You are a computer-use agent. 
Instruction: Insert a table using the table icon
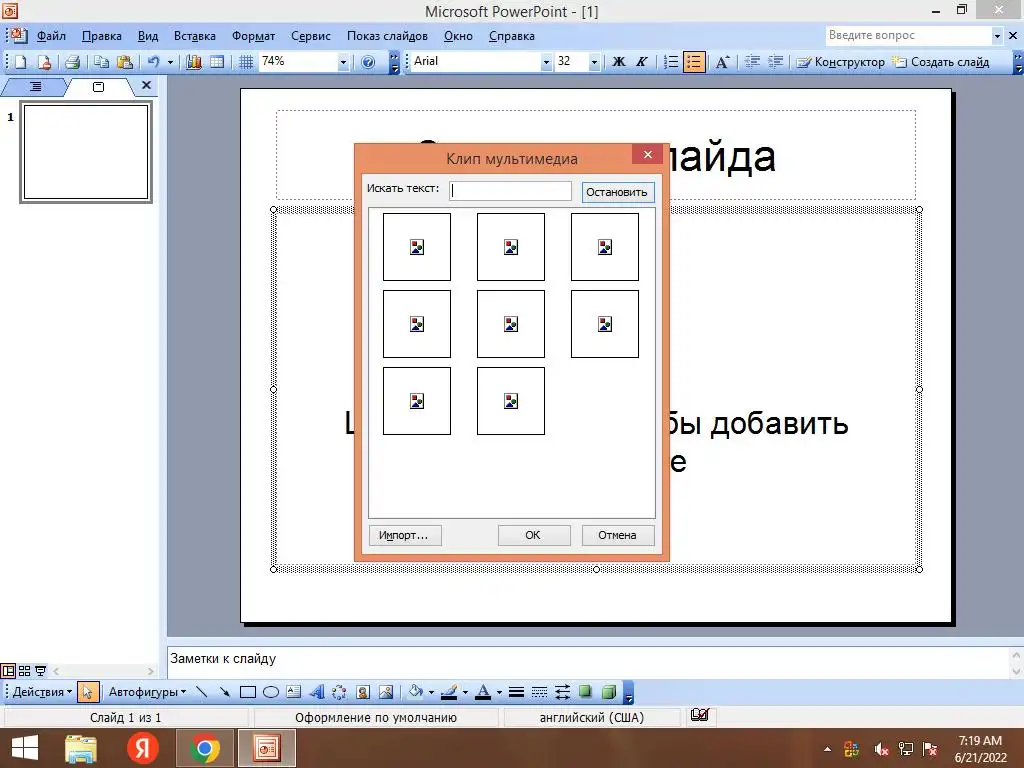[217, 62]
